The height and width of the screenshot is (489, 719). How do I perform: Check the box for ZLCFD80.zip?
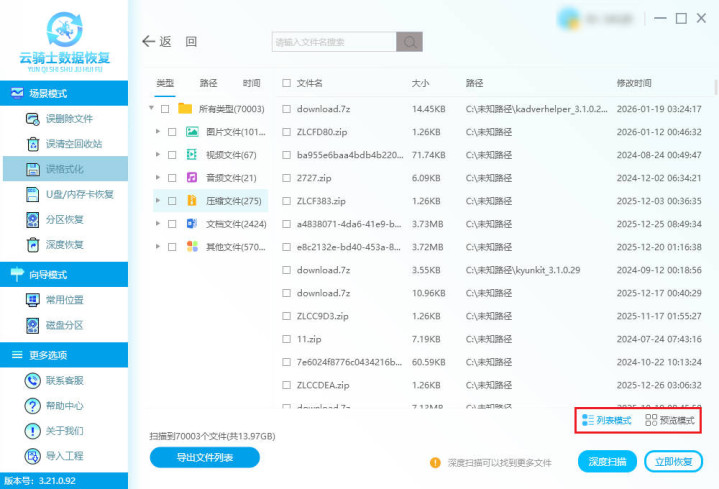(x=287, y=132)
